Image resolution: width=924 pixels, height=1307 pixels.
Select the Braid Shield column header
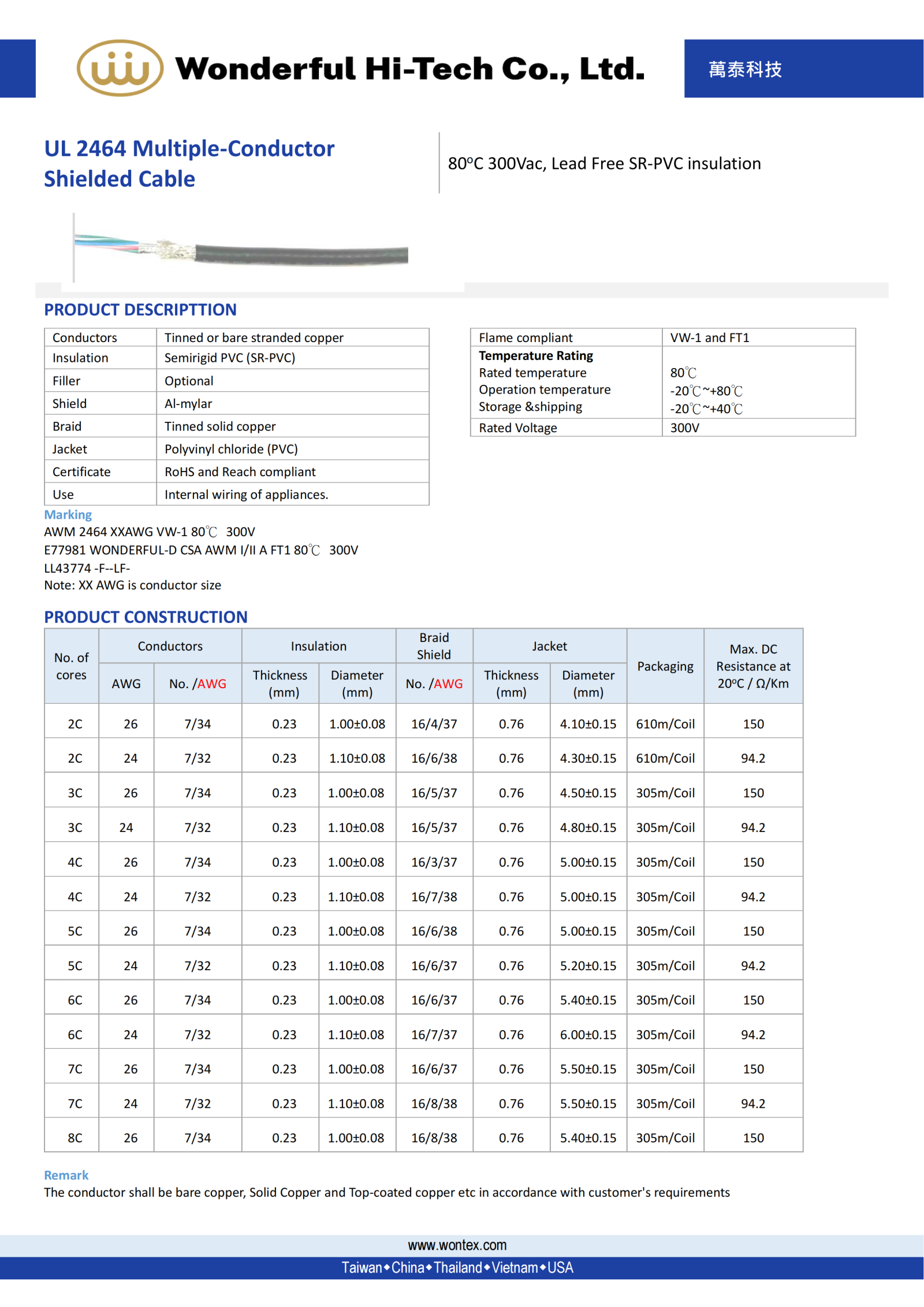[434, 646]
